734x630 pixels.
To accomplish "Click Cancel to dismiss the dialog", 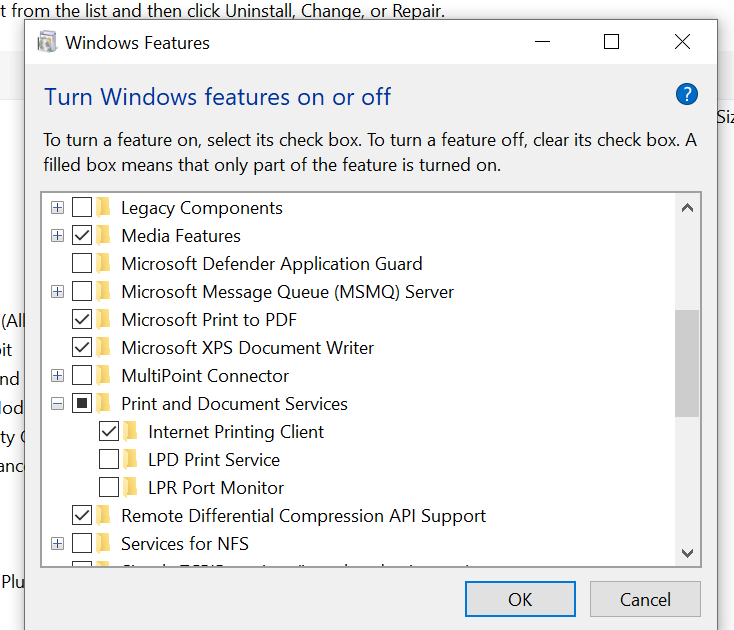I will 645,599.
